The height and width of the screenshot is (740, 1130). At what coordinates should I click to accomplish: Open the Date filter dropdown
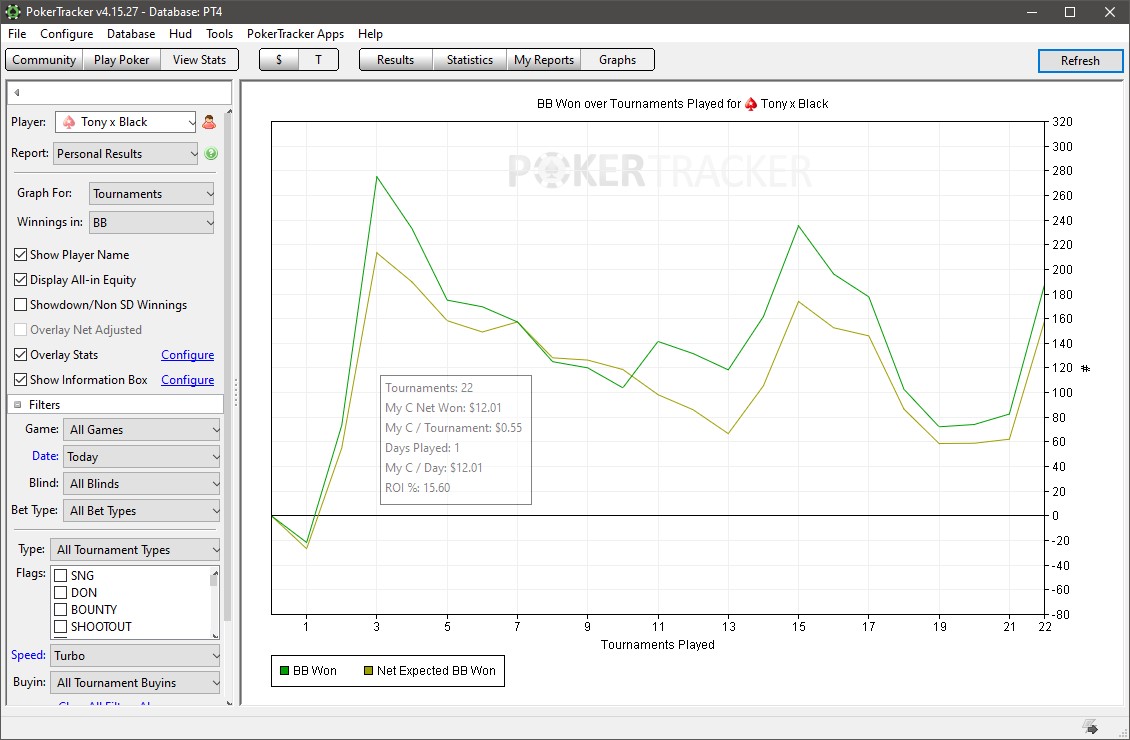coord(140,457)
